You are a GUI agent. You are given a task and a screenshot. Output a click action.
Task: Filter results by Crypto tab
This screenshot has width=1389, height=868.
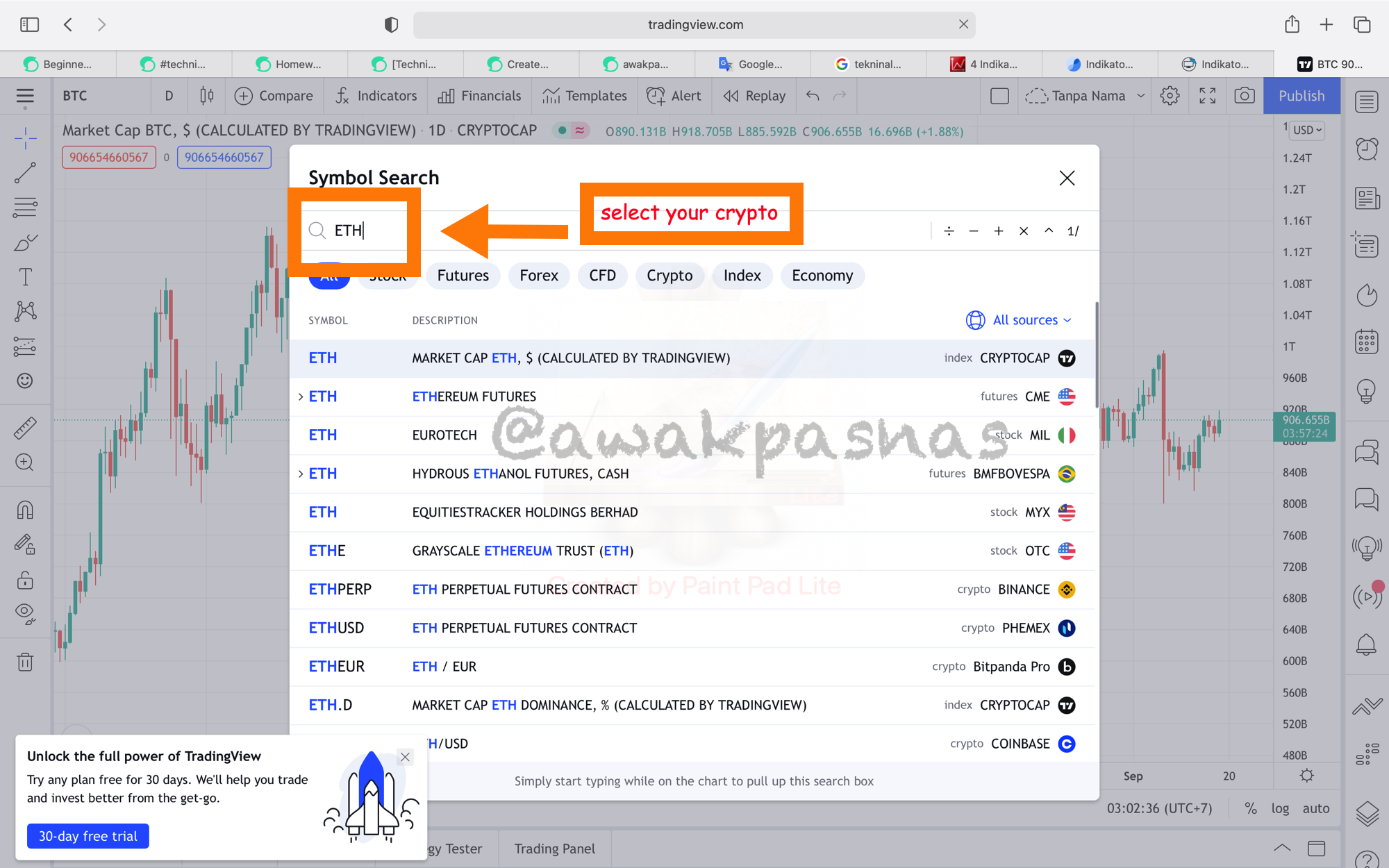pos(669,276)
